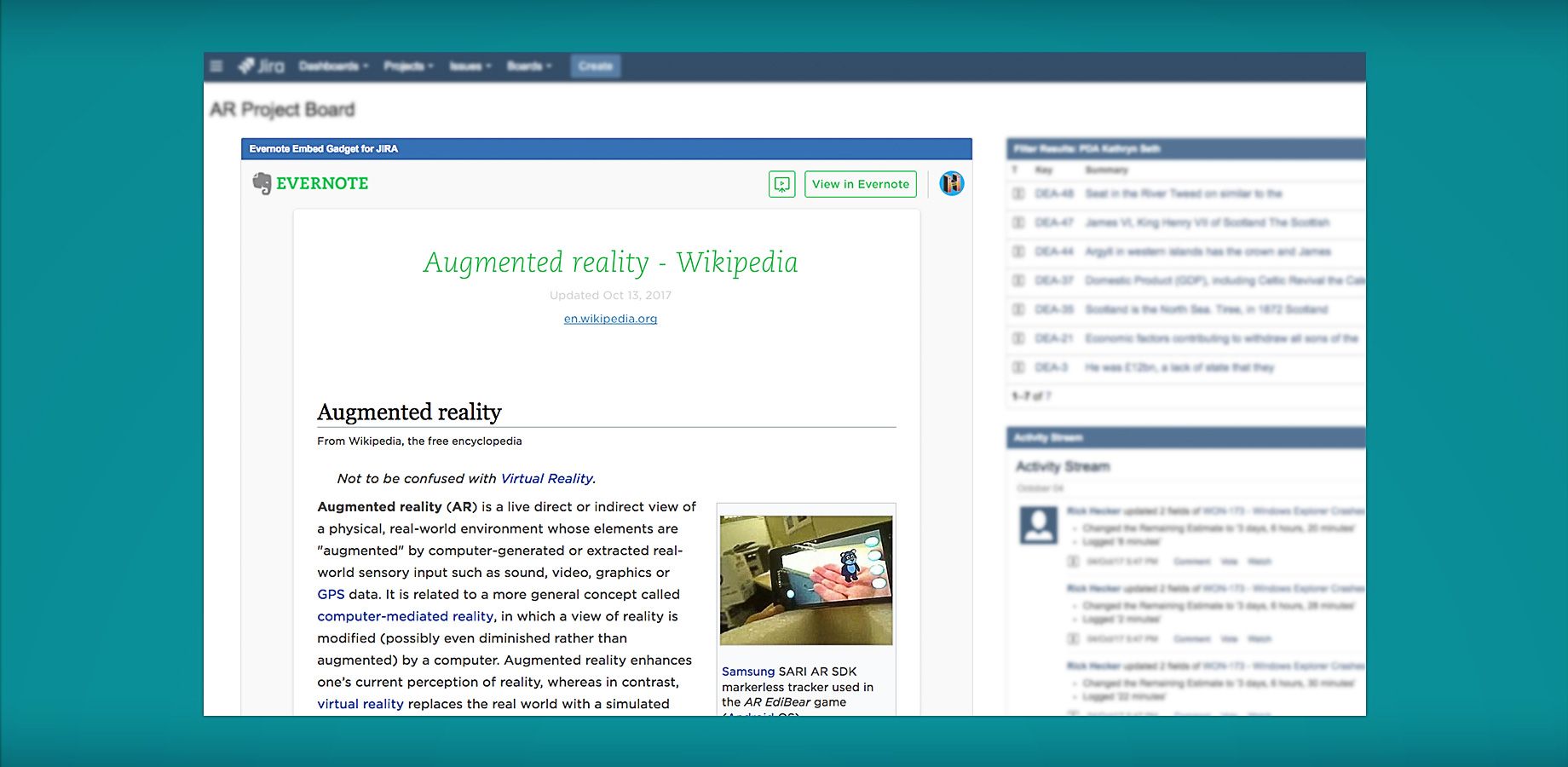Open the Jira hamburger menu
The height and width of the screenshot is (767, 1568).
[216, 66]
